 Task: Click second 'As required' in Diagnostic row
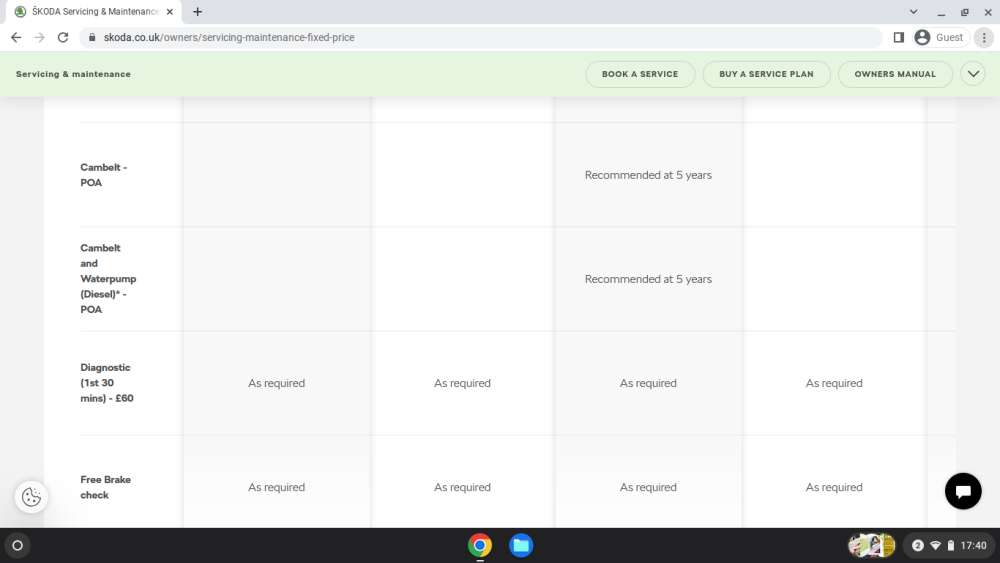pyautogui.click(x=462, y=383)
